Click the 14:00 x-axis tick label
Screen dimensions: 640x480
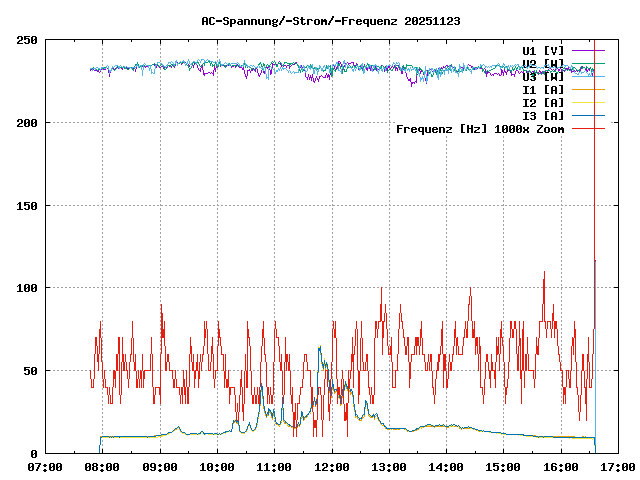click(445, 467)
